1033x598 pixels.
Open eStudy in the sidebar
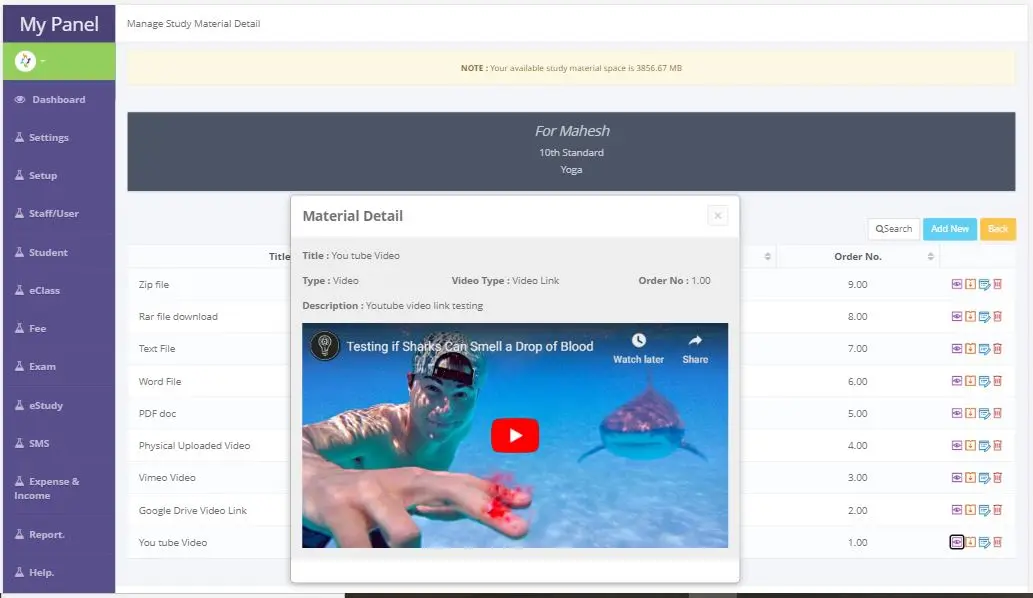point(45,405)
